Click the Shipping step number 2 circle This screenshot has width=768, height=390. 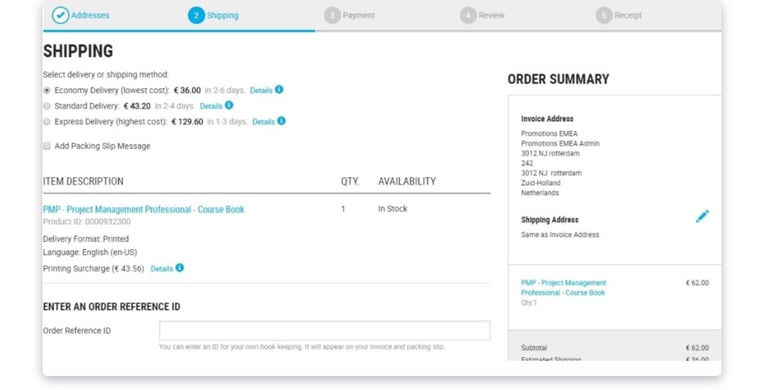click(196, 15)
